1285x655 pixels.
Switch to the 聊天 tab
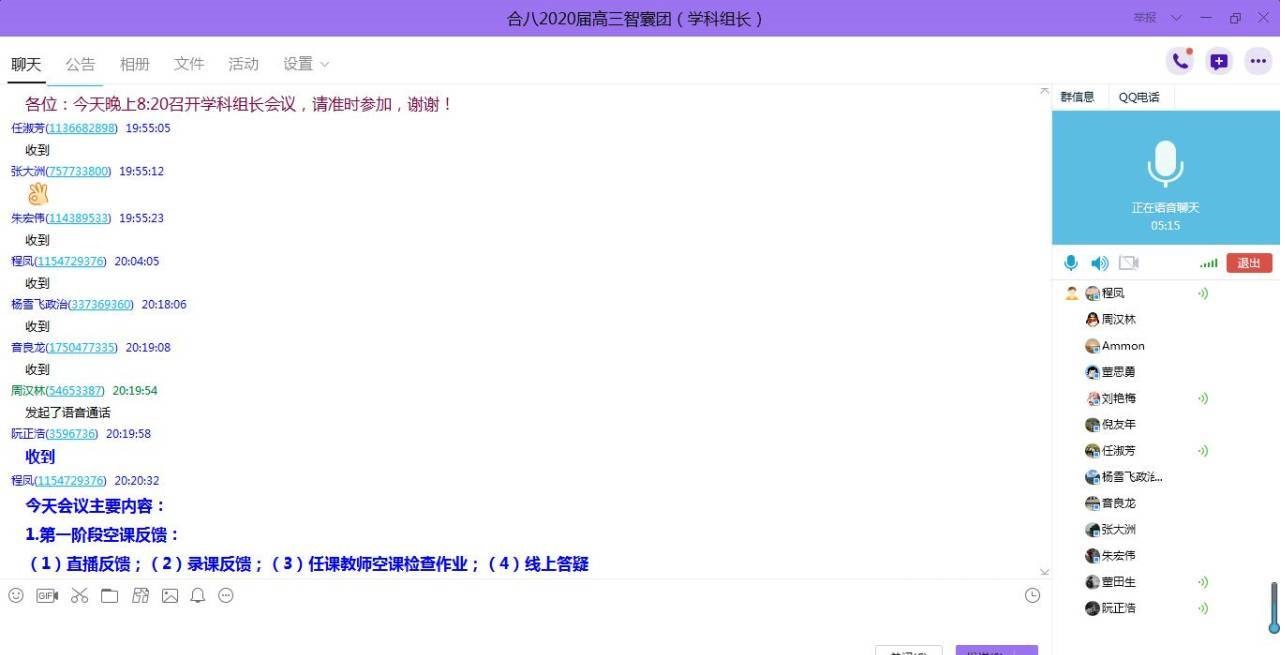click(x=26, y=64)
